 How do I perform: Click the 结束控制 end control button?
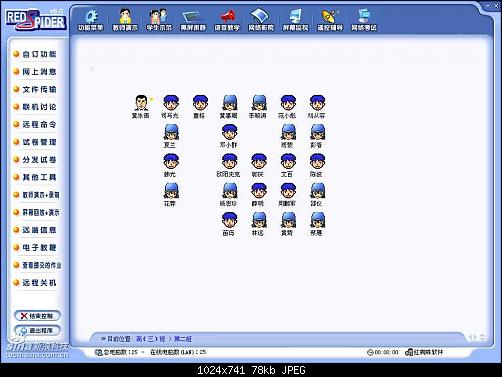point(37,316)
